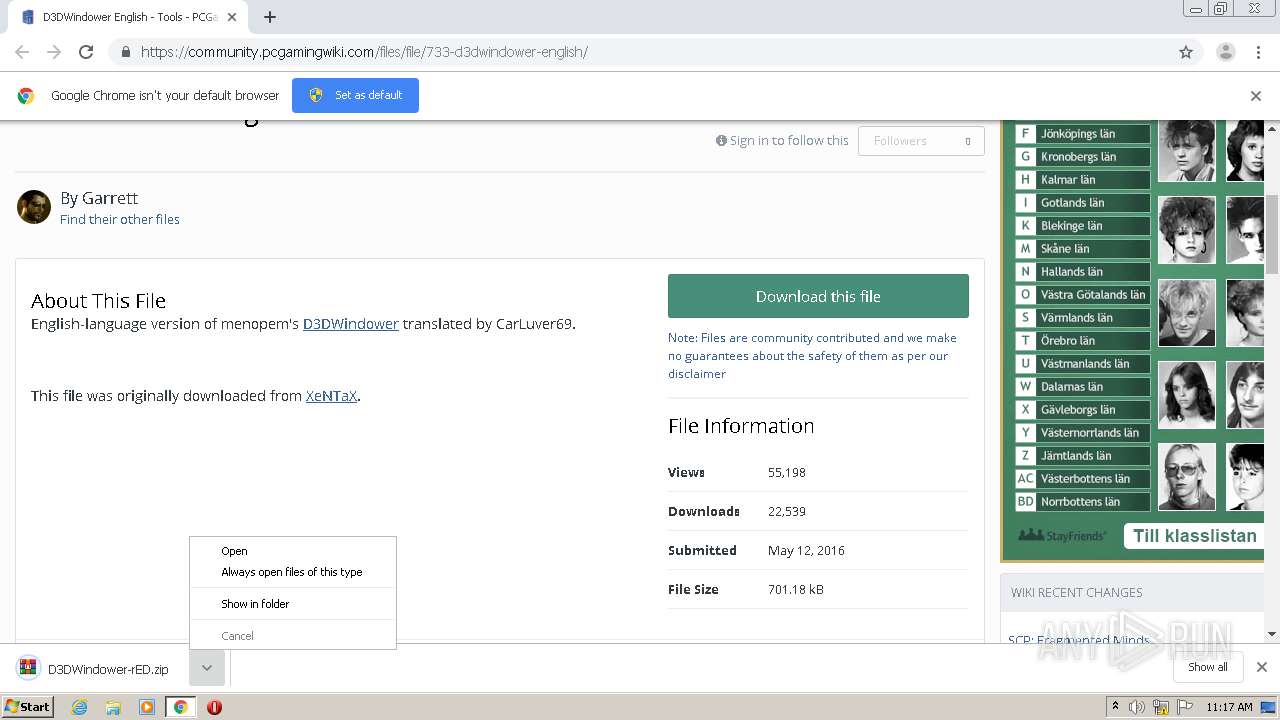The height and width of the screenshot is (720, 1280).
Task: Open the Followers dropdown
Action: click(x=921, y=141)
